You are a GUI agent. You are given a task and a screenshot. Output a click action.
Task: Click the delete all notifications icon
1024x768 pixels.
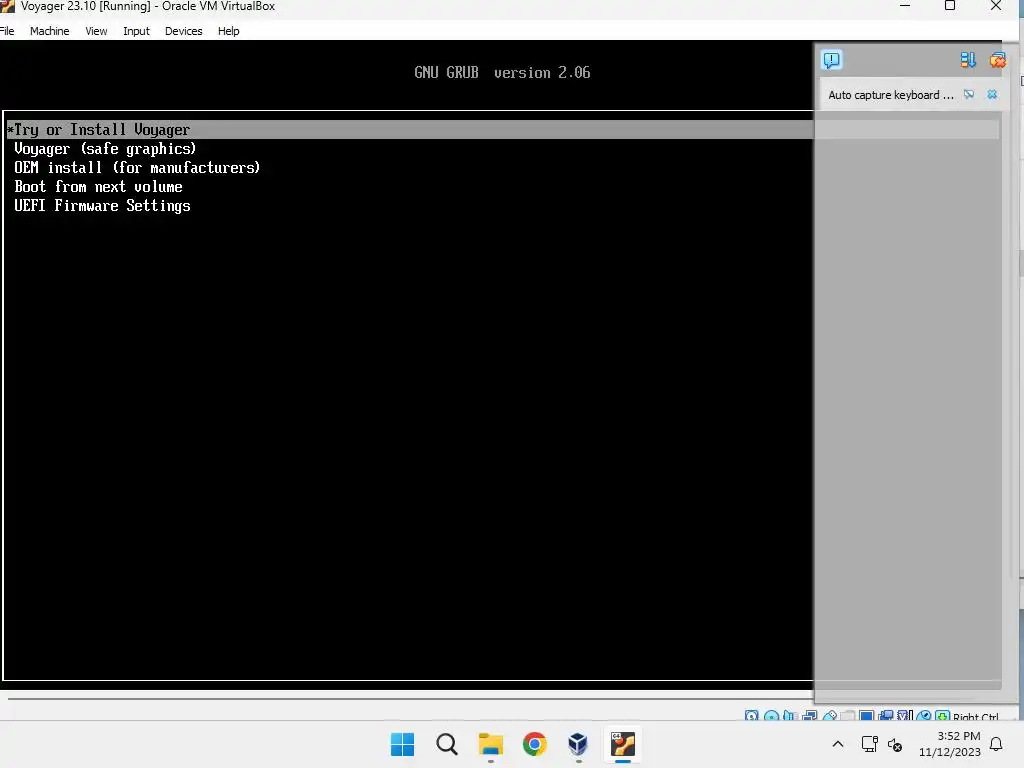click(997, 60)
